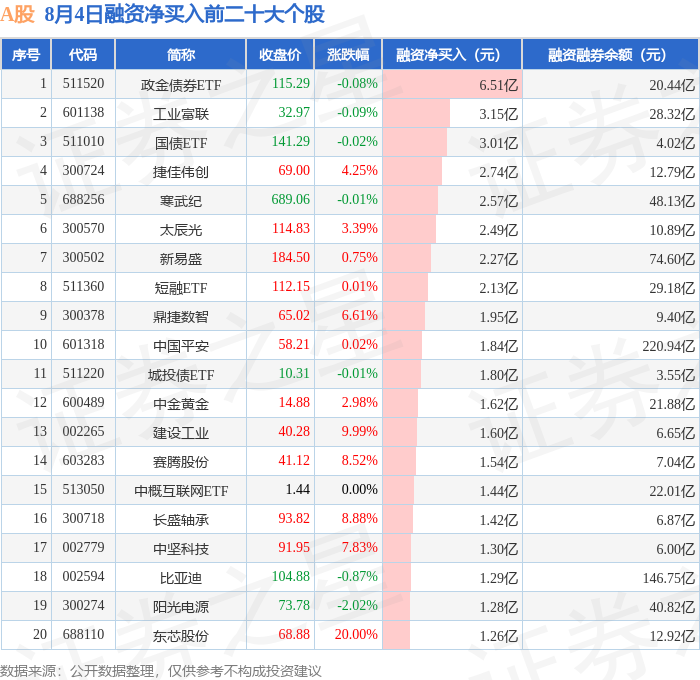Screen dimensions: 700x680
Task: Select the 鼎捷数智 name cell
Action: point(181,317)
